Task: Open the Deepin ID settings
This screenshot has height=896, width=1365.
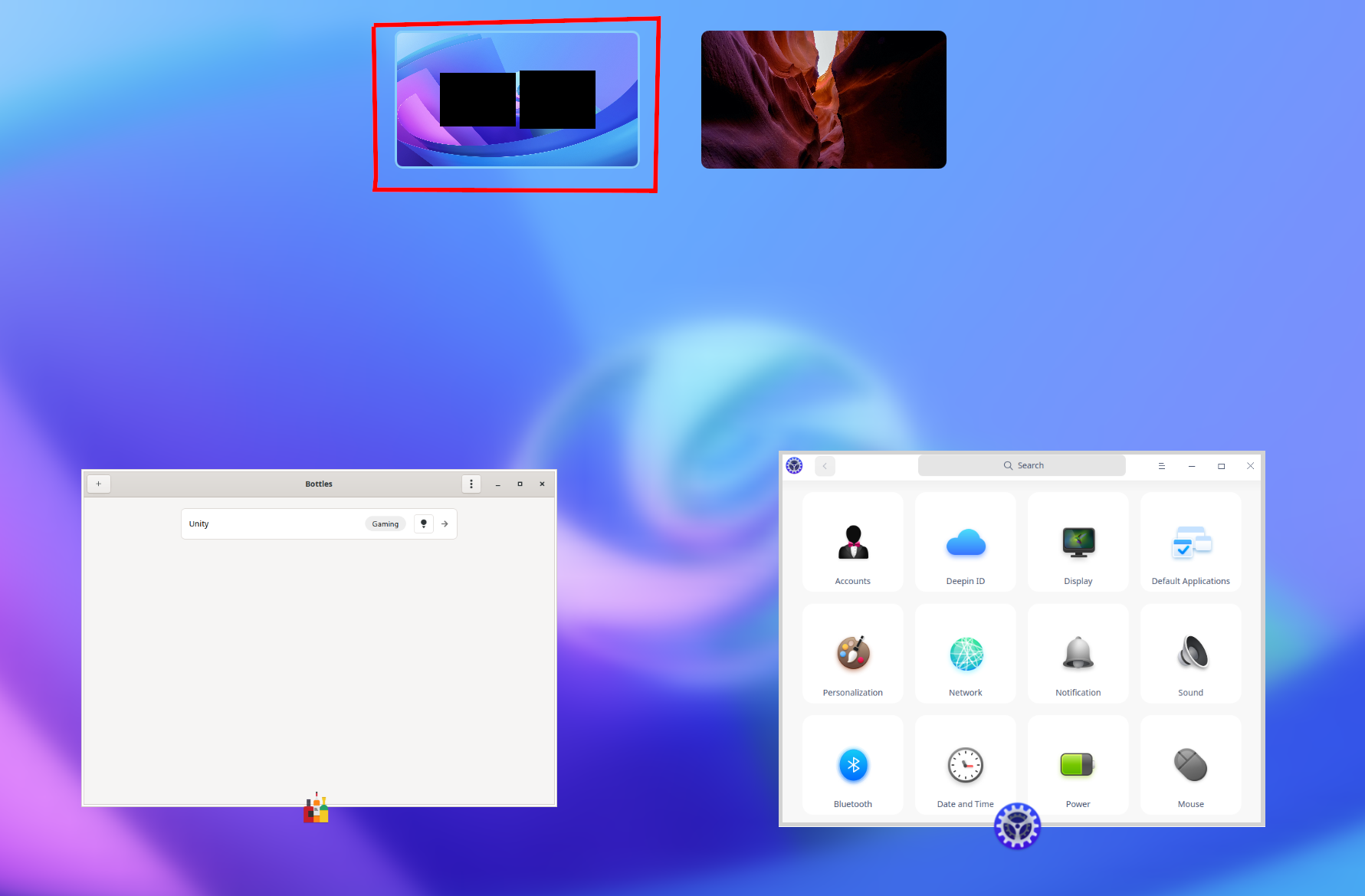Action: point(965,541)
